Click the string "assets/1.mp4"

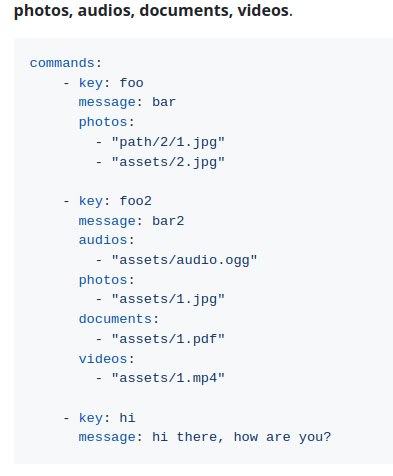click(168, 378)
